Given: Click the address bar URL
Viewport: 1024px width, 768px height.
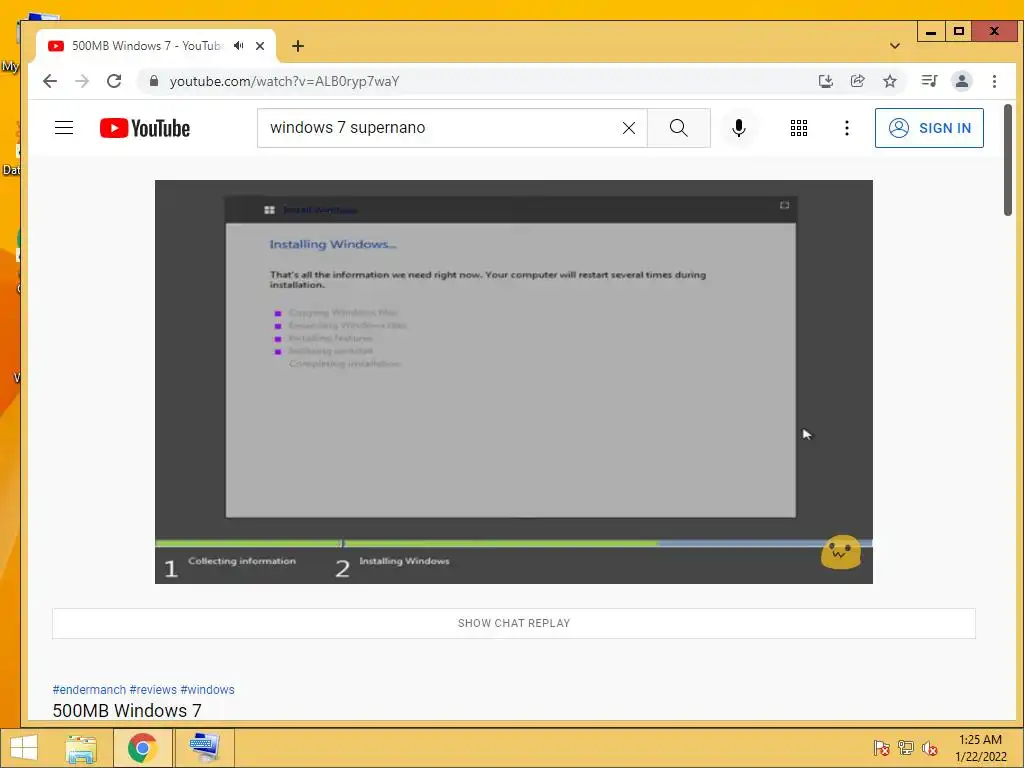Looking at the screenshot, I should pyautogui.click(x=284, y=81).
